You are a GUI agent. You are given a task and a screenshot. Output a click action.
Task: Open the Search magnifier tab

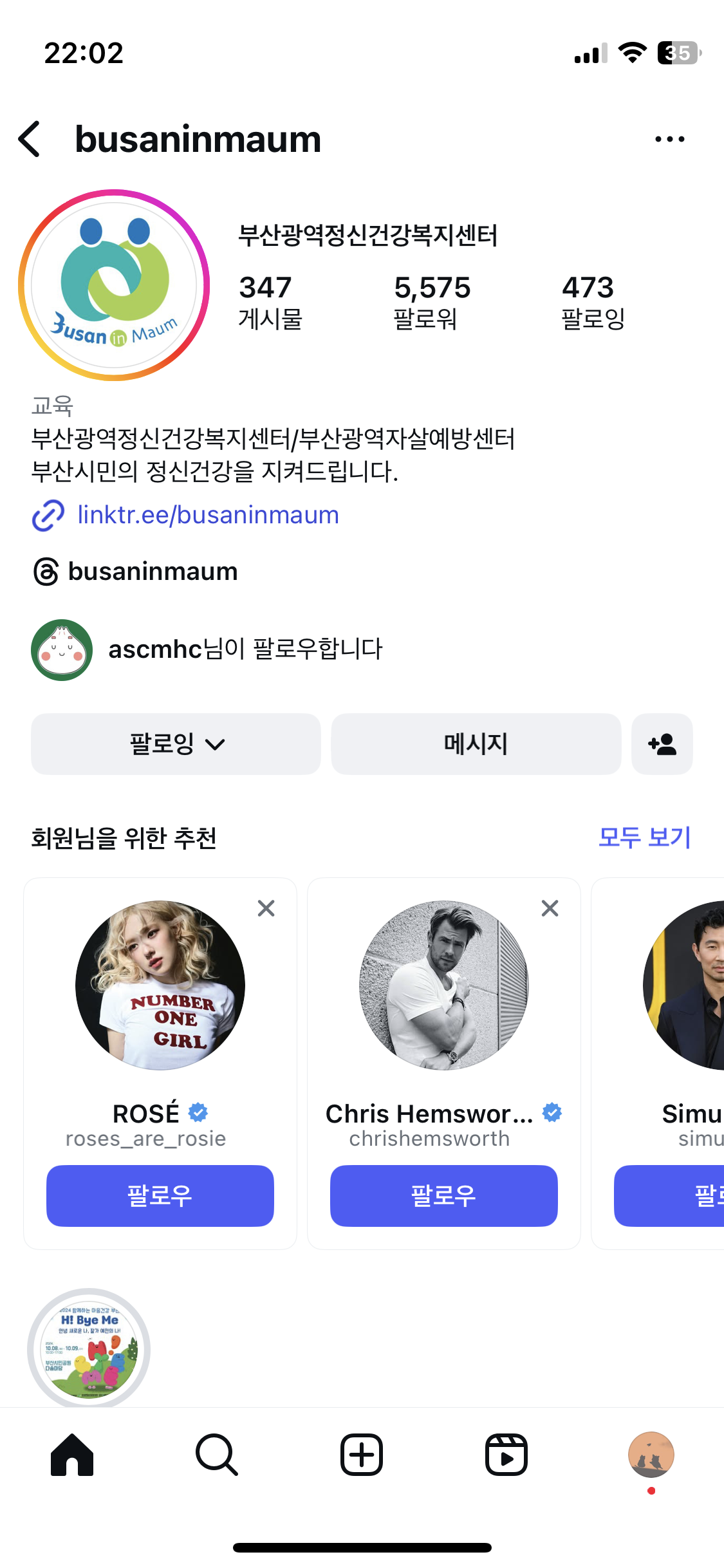217,1455
